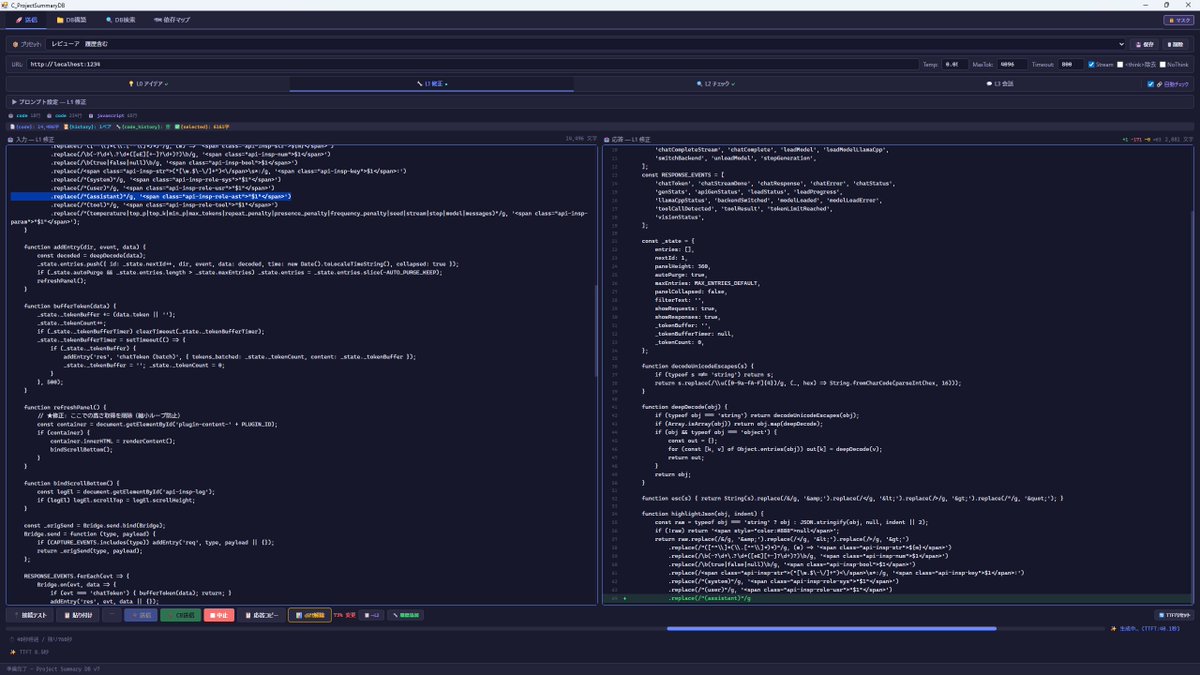Click the small blank button before 送信
This screenshot has width=1200, height=675.
(x=110, y=615)
